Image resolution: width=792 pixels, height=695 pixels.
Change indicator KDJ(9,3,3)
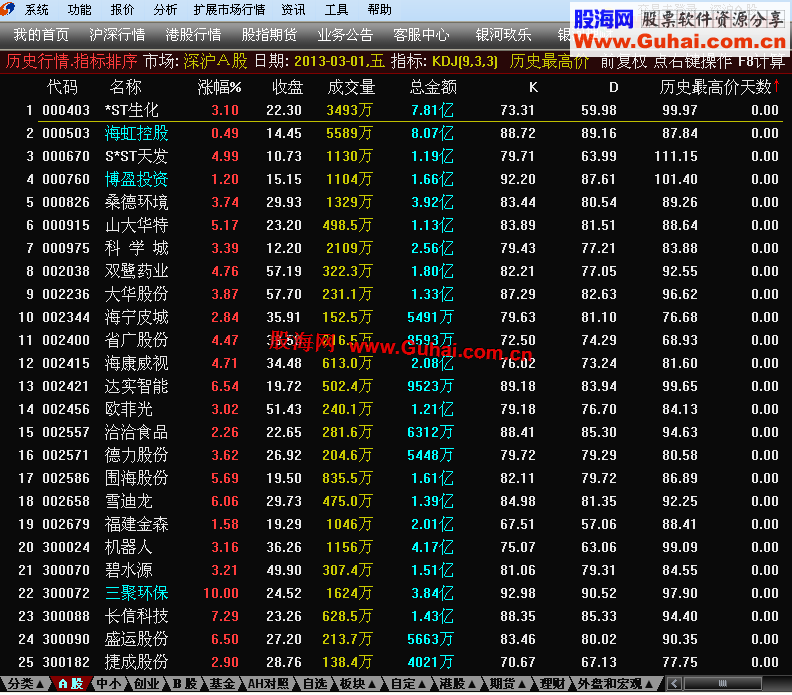pyautogui.click(x=465, y=62)
